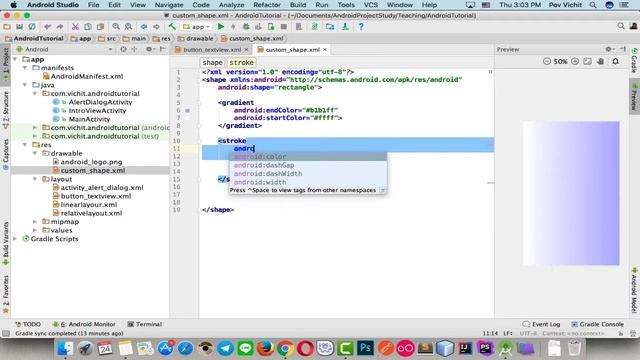Zoom in the preview with plus icon
This screenshot has width=640, height=360.
point(575,61)
